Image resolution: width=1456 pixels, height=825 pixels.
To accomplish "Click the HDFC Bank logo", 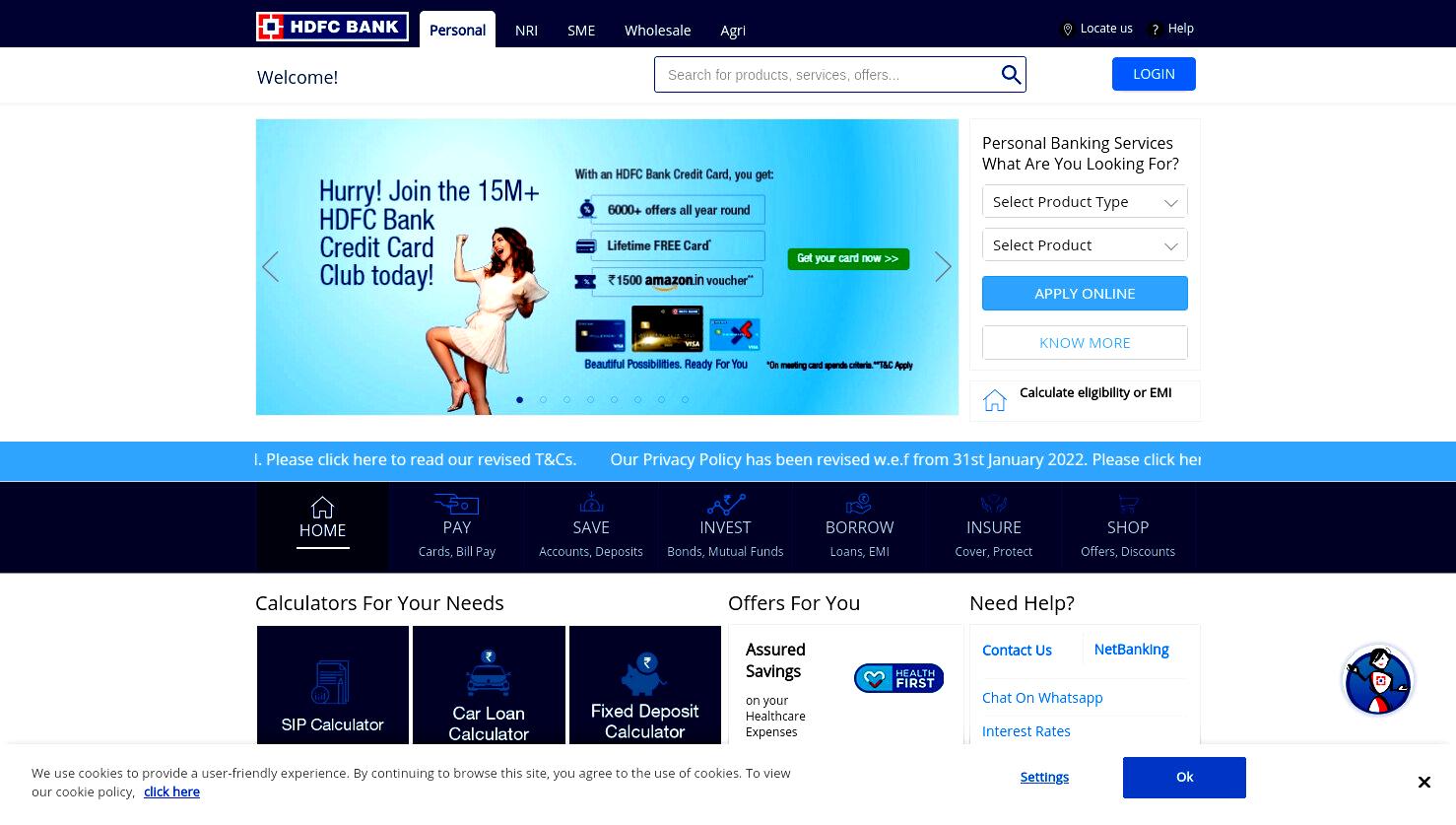I will 332,27.
